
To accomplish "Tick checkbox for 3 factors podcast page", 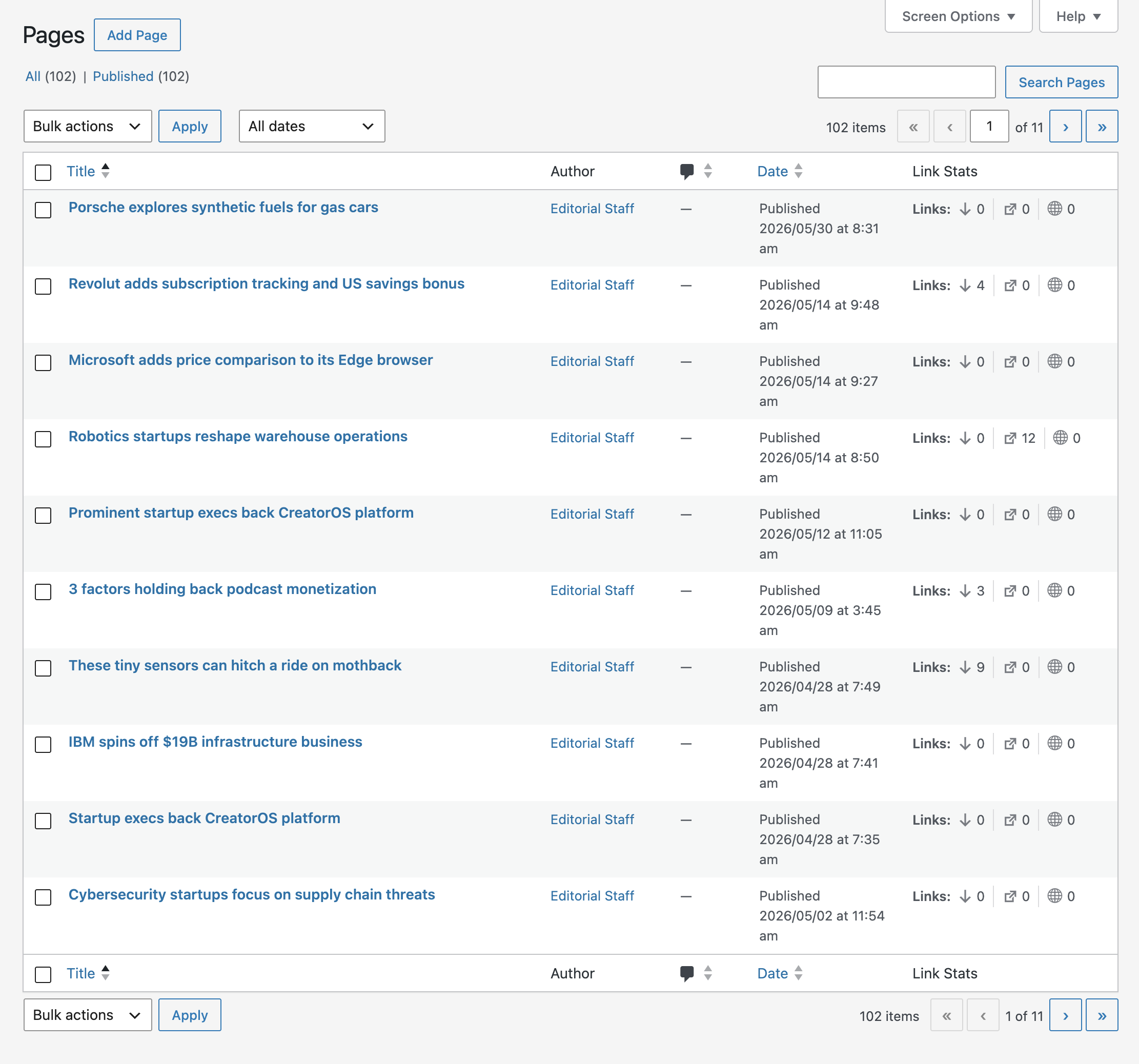I will coord(43,591).
